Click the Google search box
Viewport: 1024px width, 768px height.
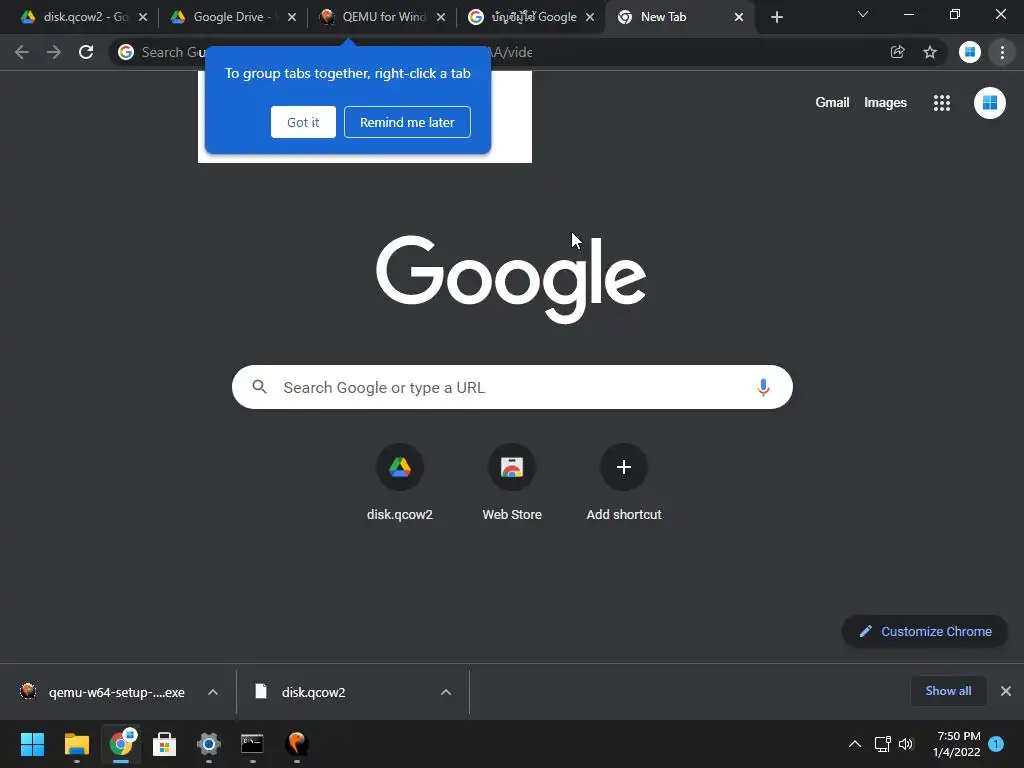pos(513,387)
